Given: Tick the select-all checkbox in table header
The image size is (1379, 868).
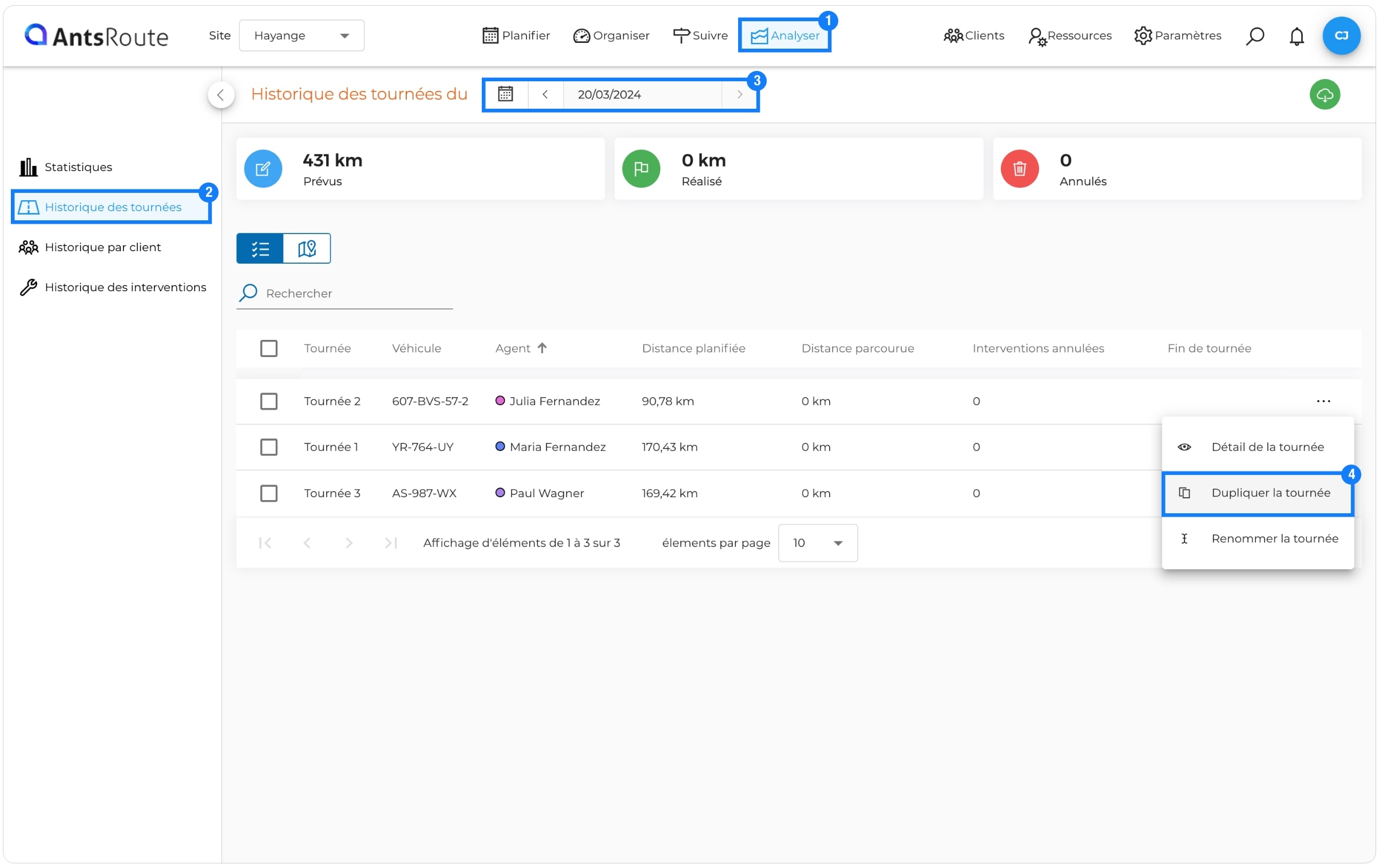Looking at the screenshot, I should click(268, 348).
